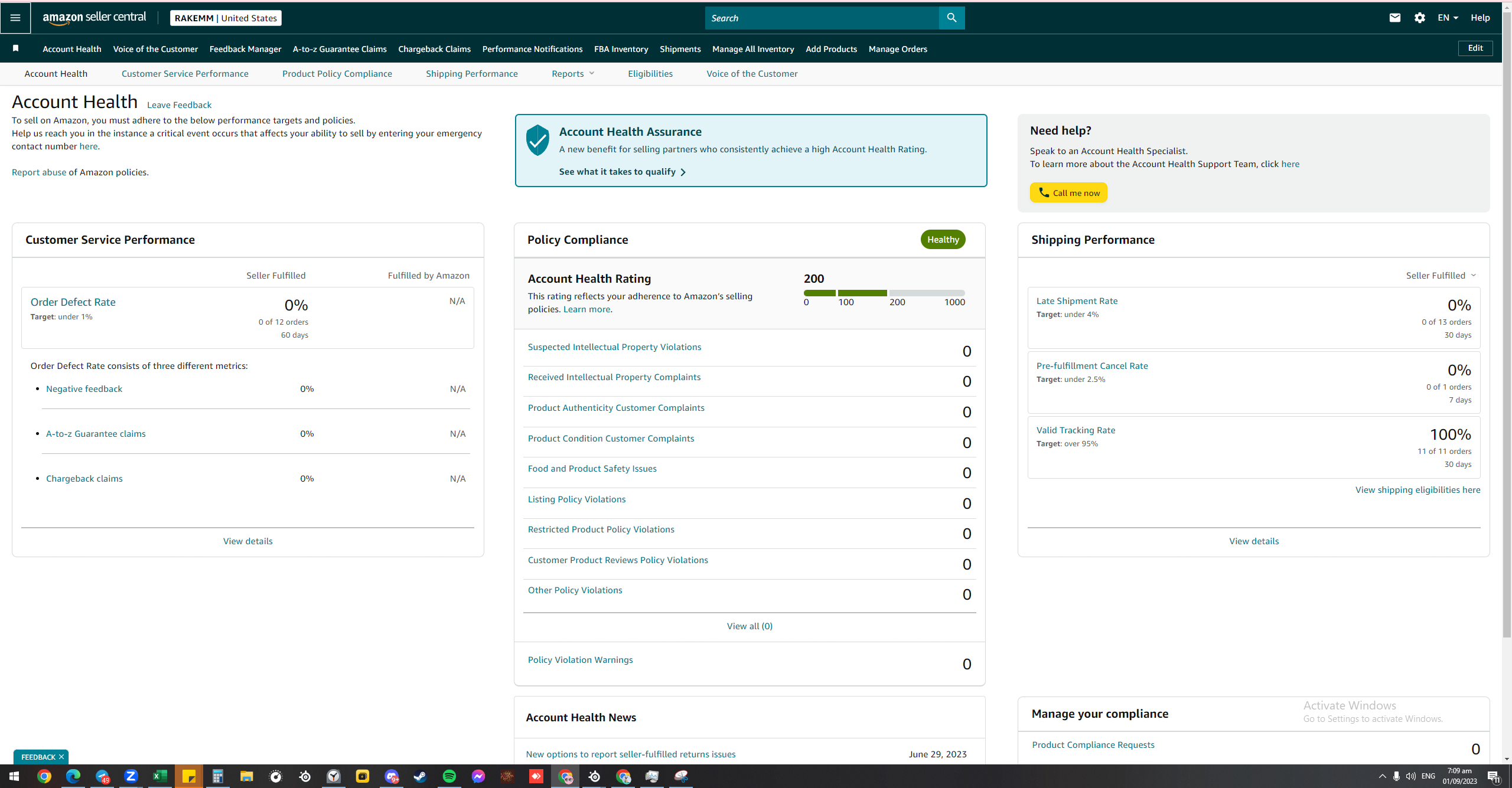The height and width of the screenshot is (788, 1512).
Task: Open the Windows Start menu
Action: [x=14, y=776]
